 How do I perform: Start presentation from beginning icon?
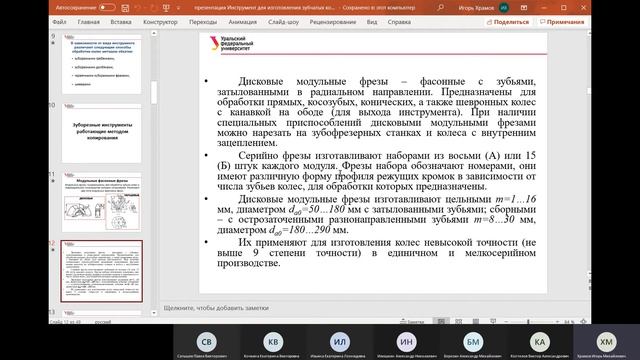coord(166,8)
